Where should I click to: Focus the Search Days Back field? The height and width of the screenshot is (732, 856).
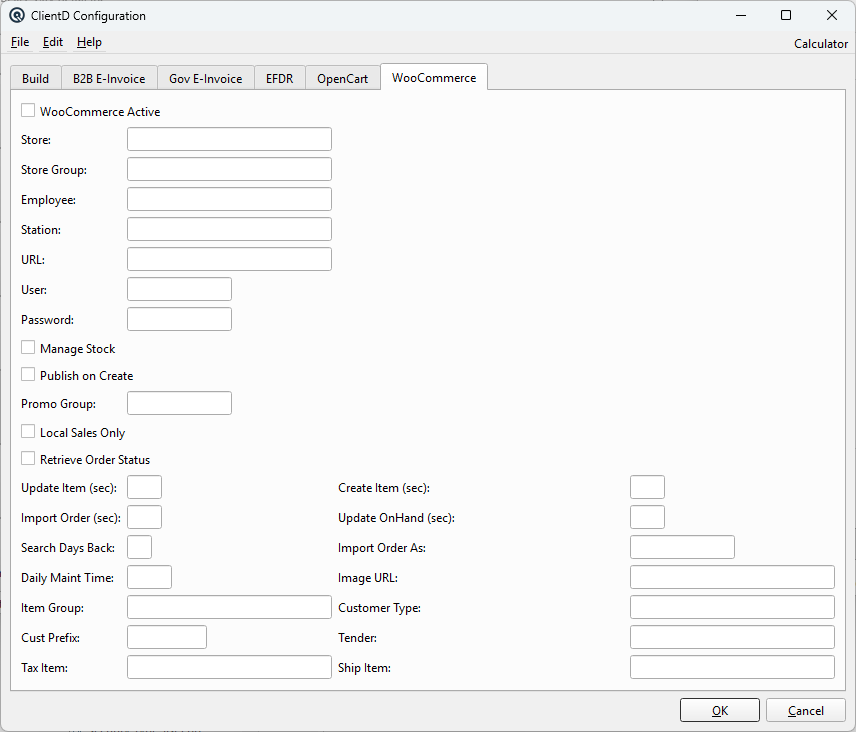coord(140,547)
